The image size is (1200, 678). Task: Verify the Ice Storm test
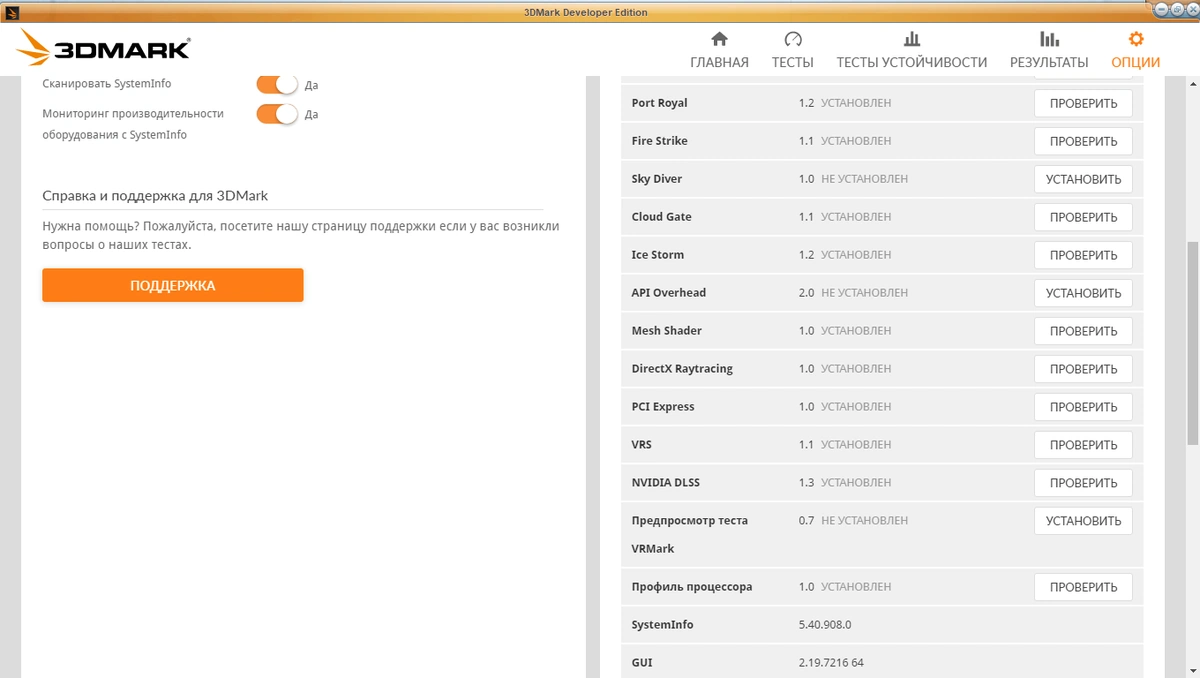tap(1083, 255)
